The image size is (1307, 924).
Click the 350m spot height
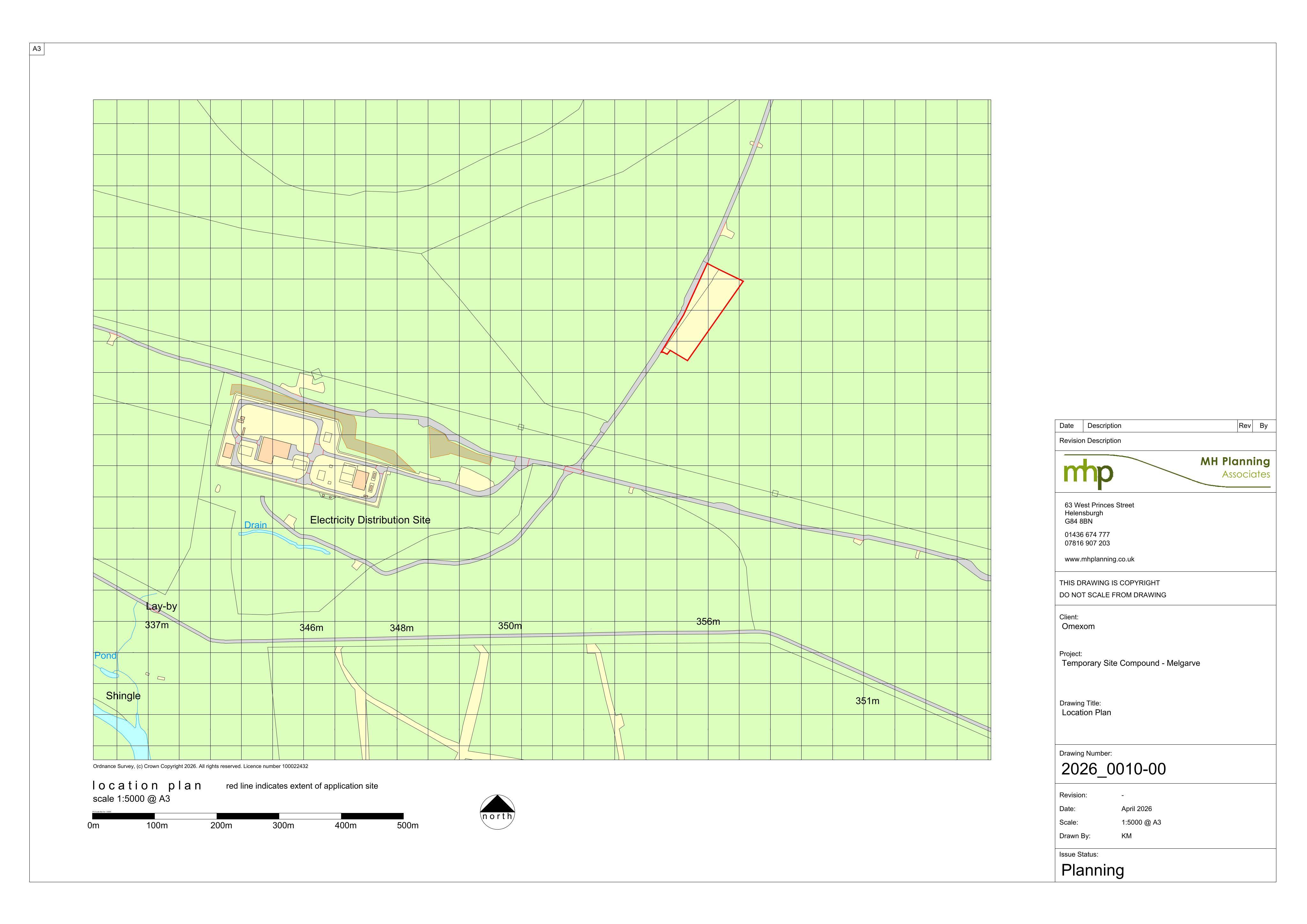pos(510,626)
